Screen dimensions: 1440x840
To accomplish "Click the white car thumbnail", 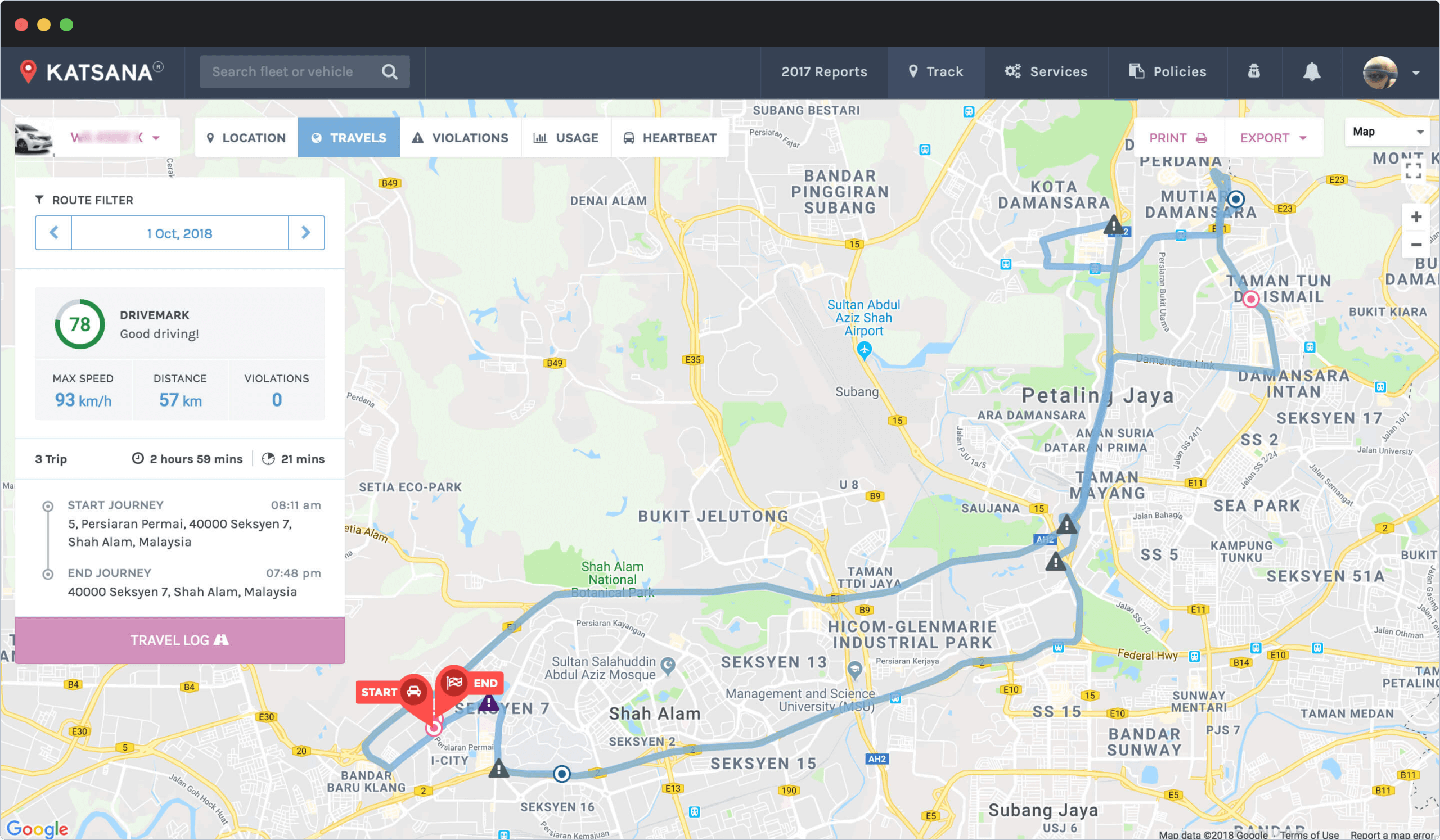I will coord(34,139).
